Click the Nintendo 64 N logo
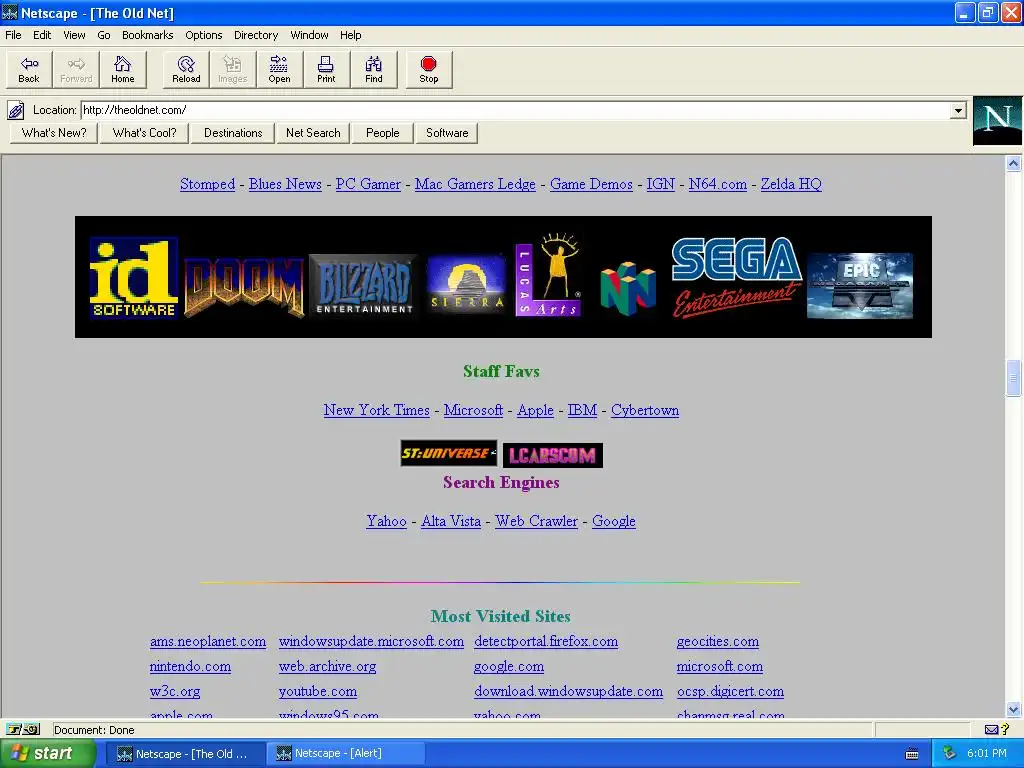The width and height of the screenshot is (1024, 768). 628,288
